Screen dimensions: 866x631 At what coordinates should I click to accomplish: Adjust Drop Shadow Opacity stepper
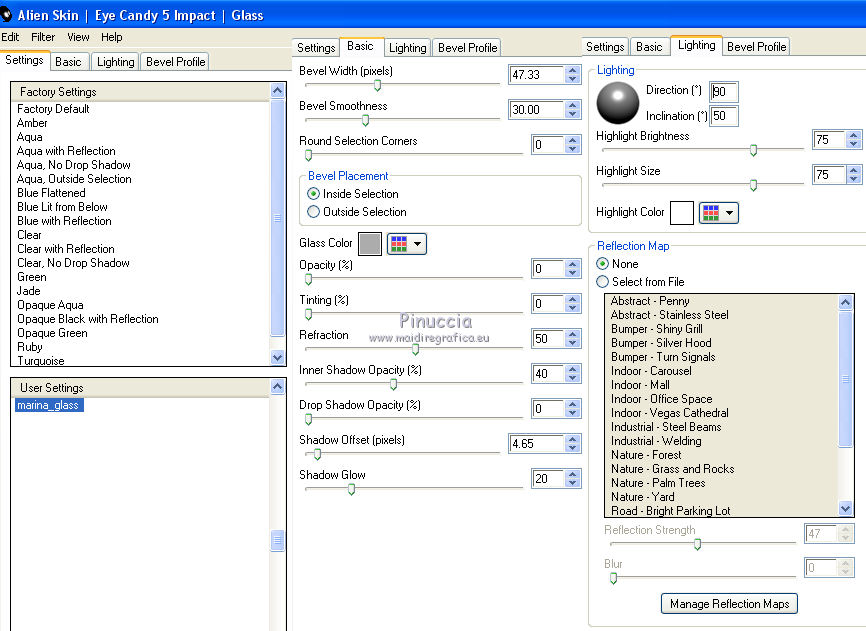point(573,409)
